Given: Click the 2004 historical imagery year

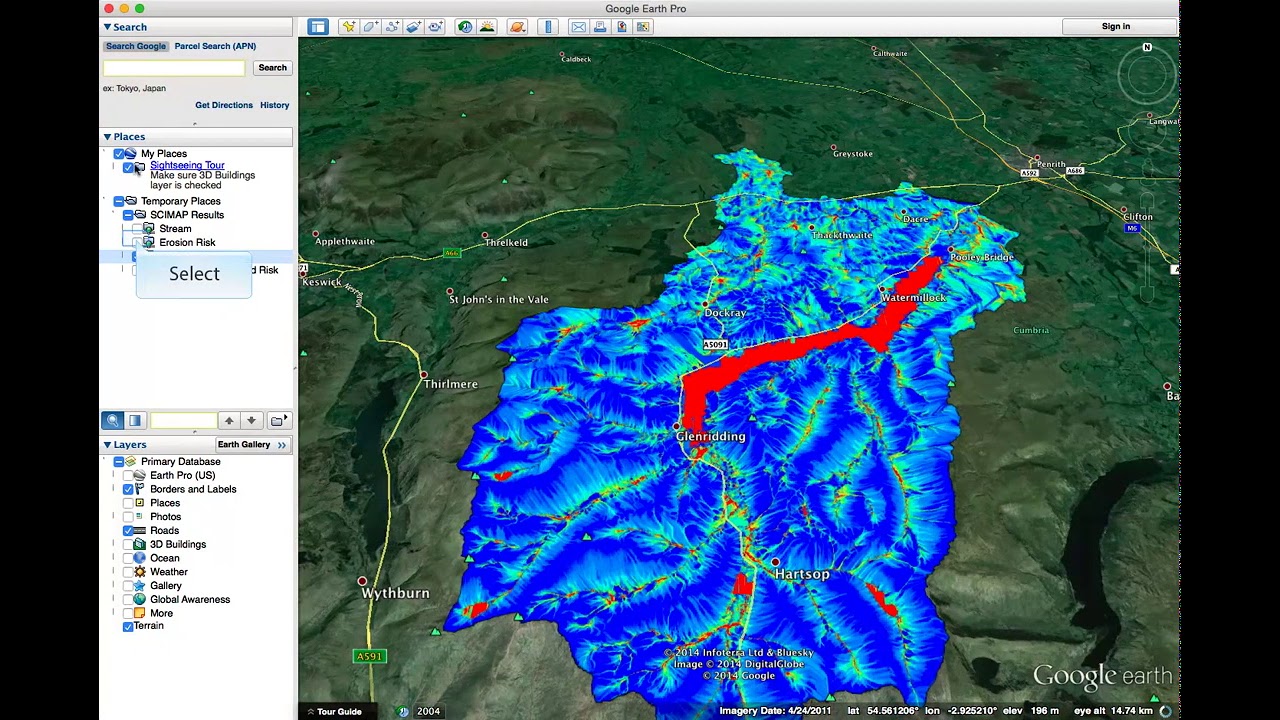Looking at the screenshot, I should click(428, 712).
